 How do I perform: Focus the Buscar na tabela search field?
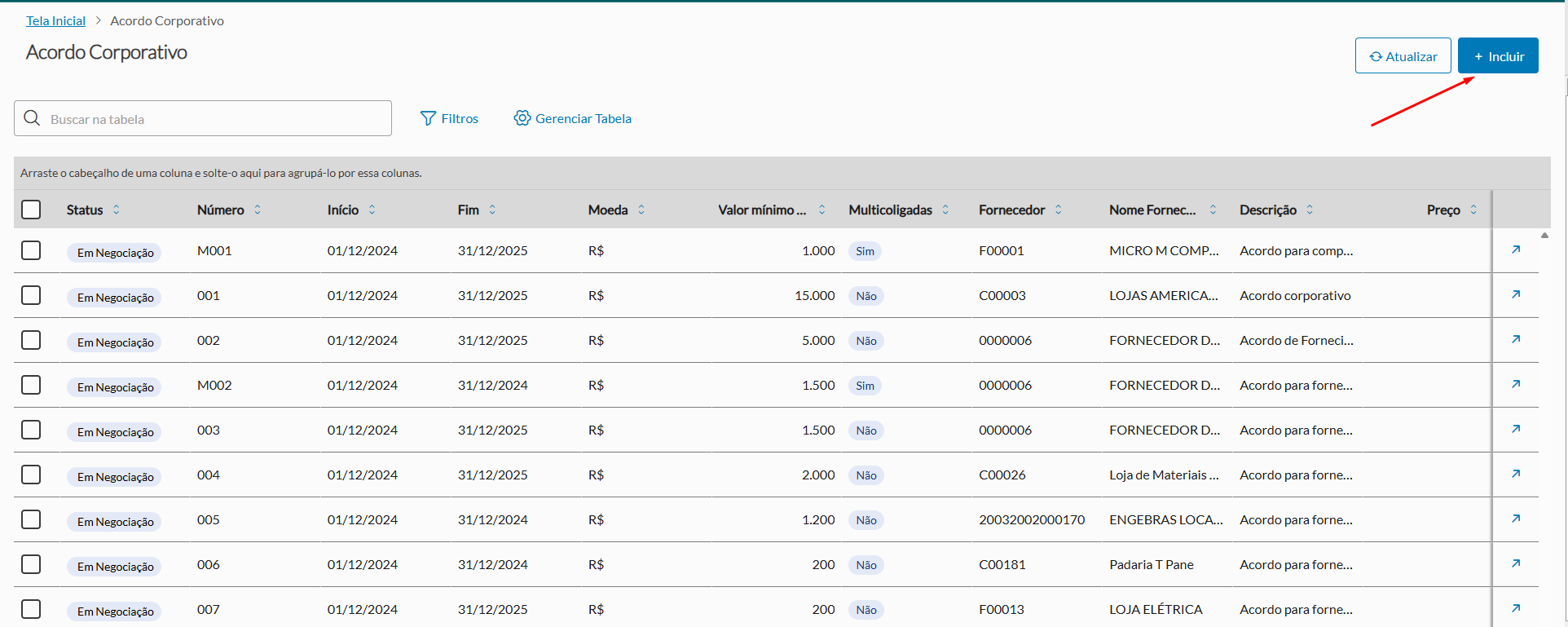tap(216, 119)
